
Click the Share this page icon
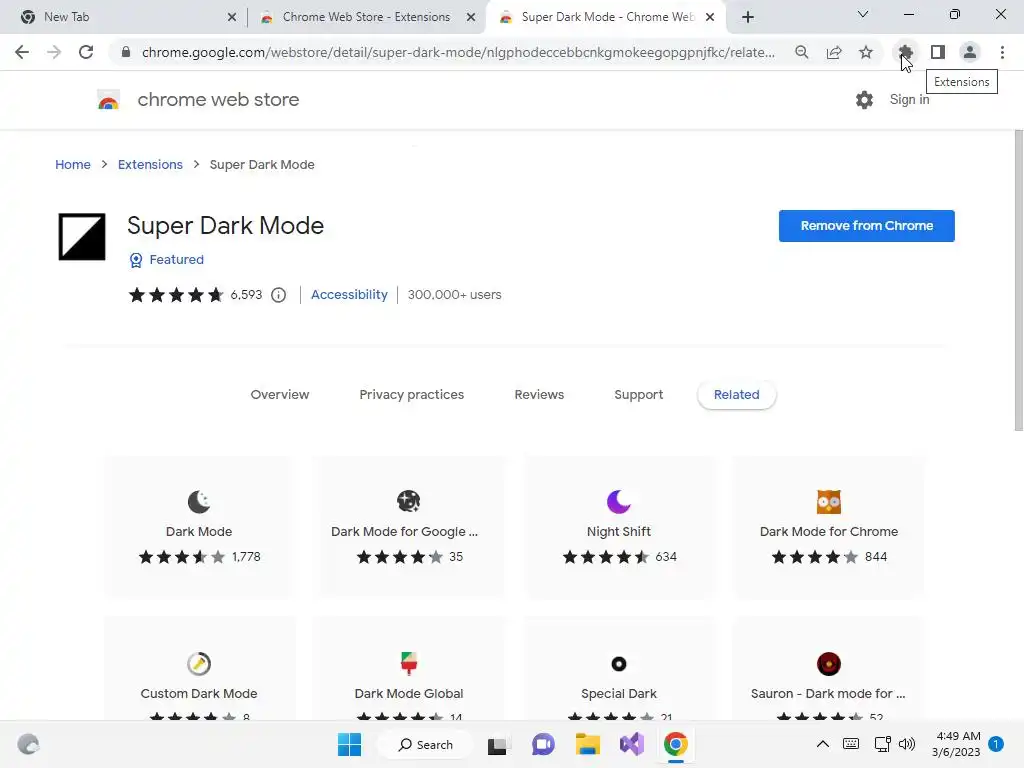(x=834, y=52)
